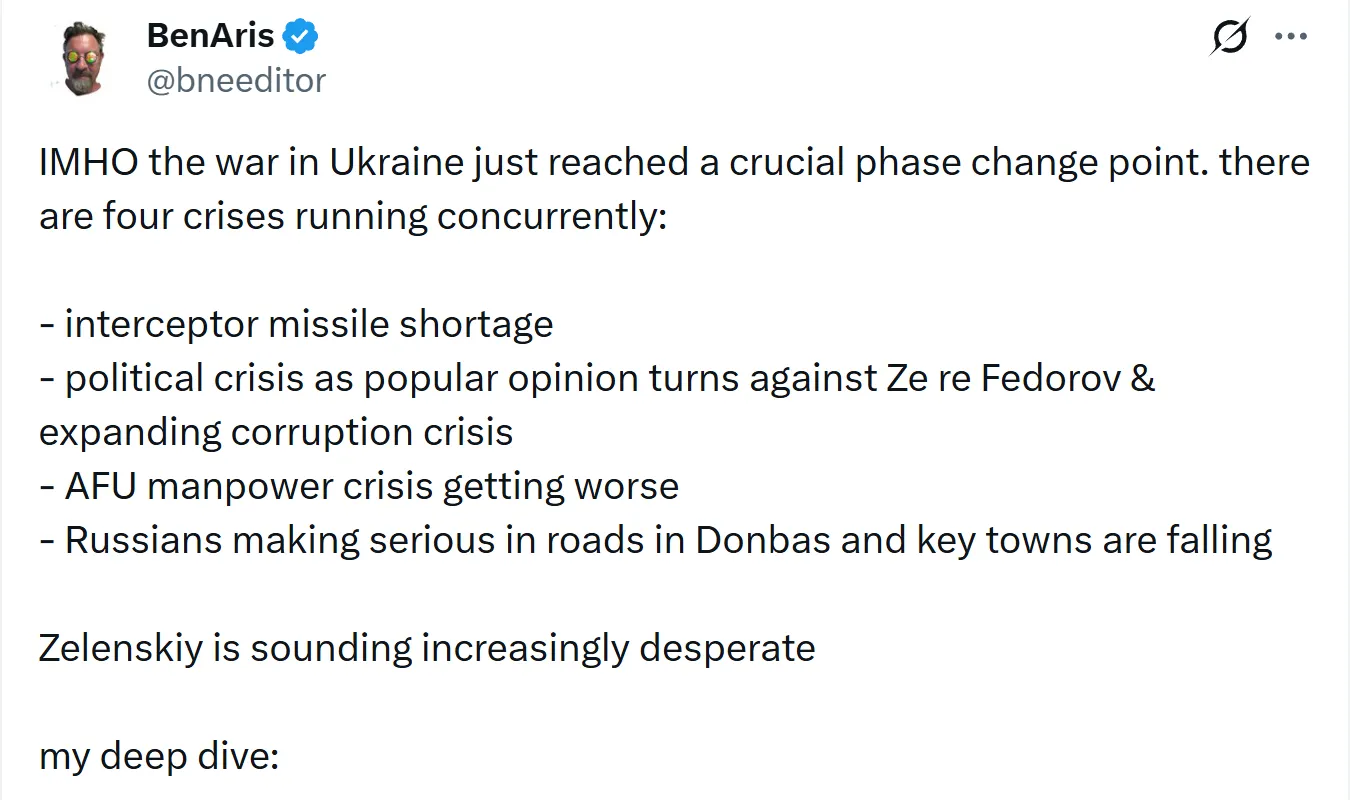Viewport: 1350px width, 800px height.
Task: Click the word 'Donbas' in the post
Action: click(762, 540)
